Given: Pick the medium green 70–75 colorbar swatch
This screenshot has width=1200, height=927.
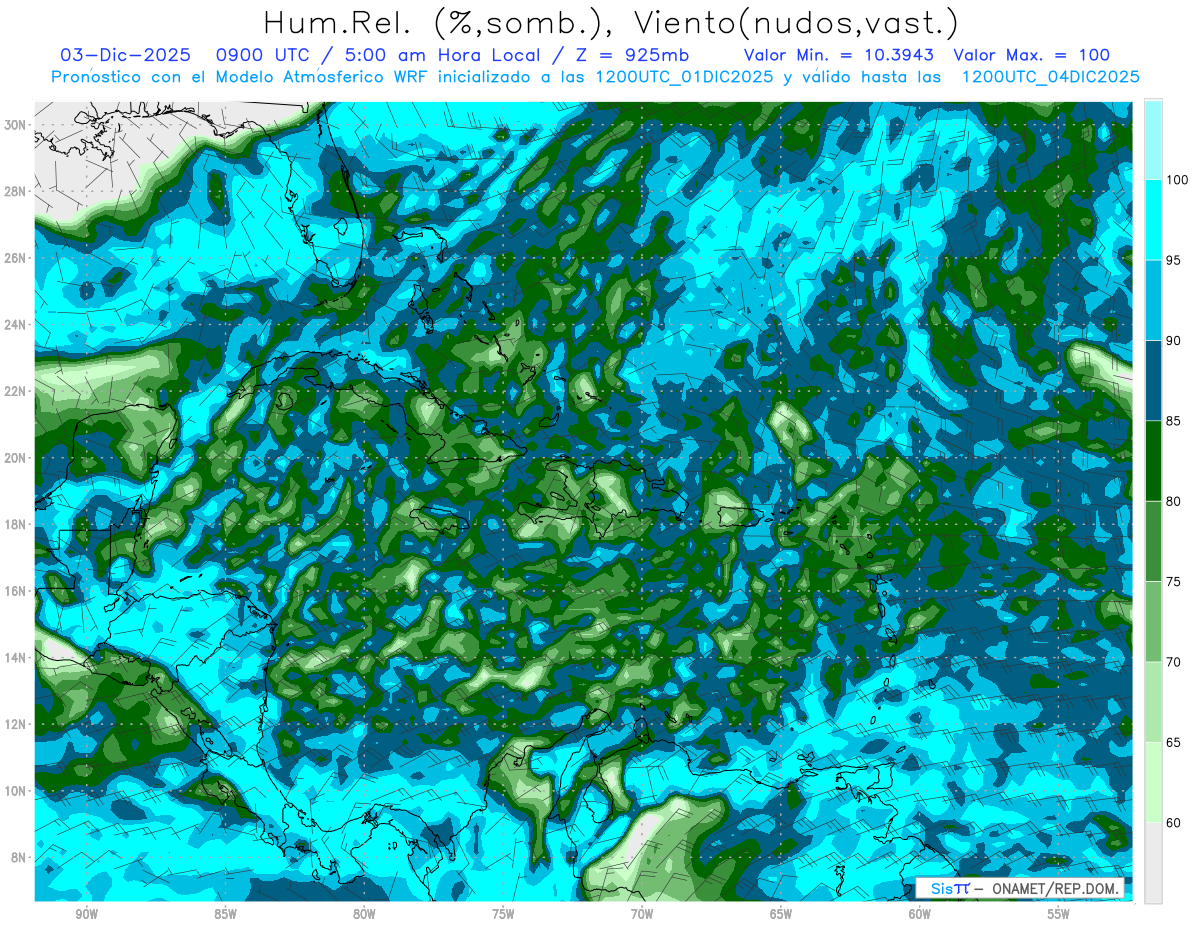Looking at the screenshot, I should coord(1153,622).
